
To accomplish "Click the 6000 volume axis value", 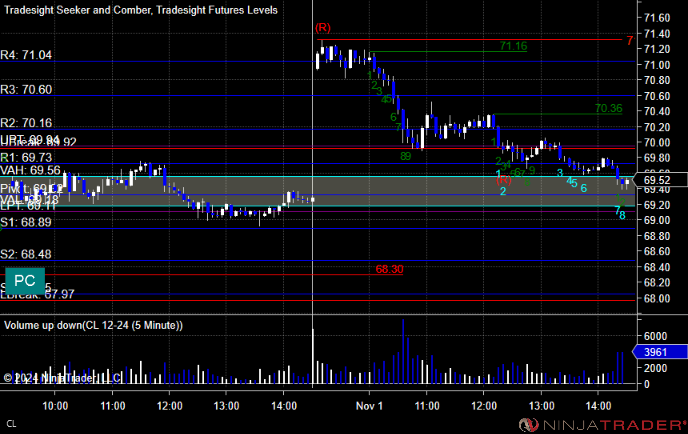I will click(x=656, y=336).
